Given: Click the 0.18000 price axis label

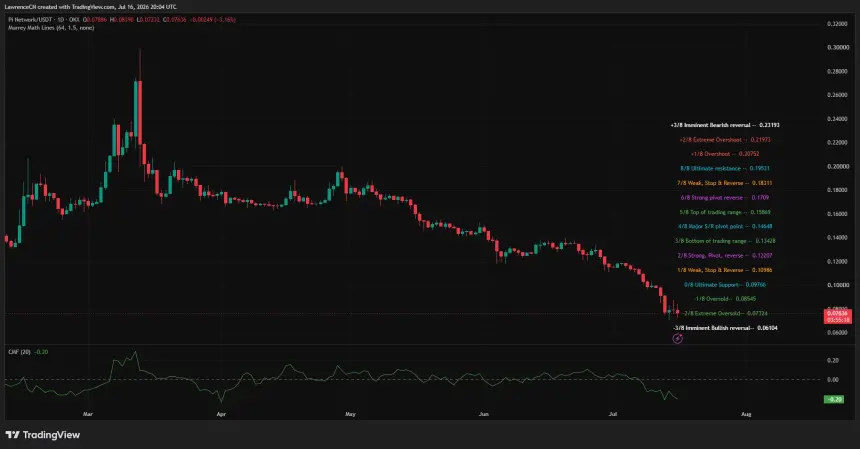Looking at the screenshot, I should [x=837, y=190].
